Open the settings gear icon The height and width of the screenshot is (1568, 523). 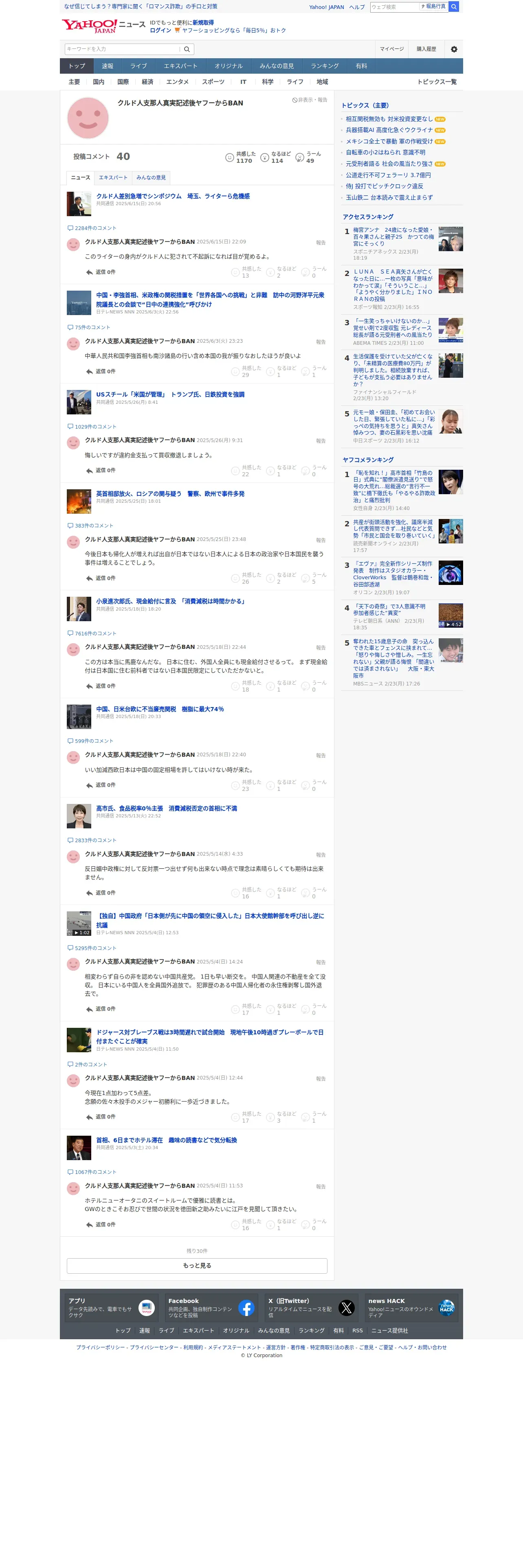pos(454,49)
